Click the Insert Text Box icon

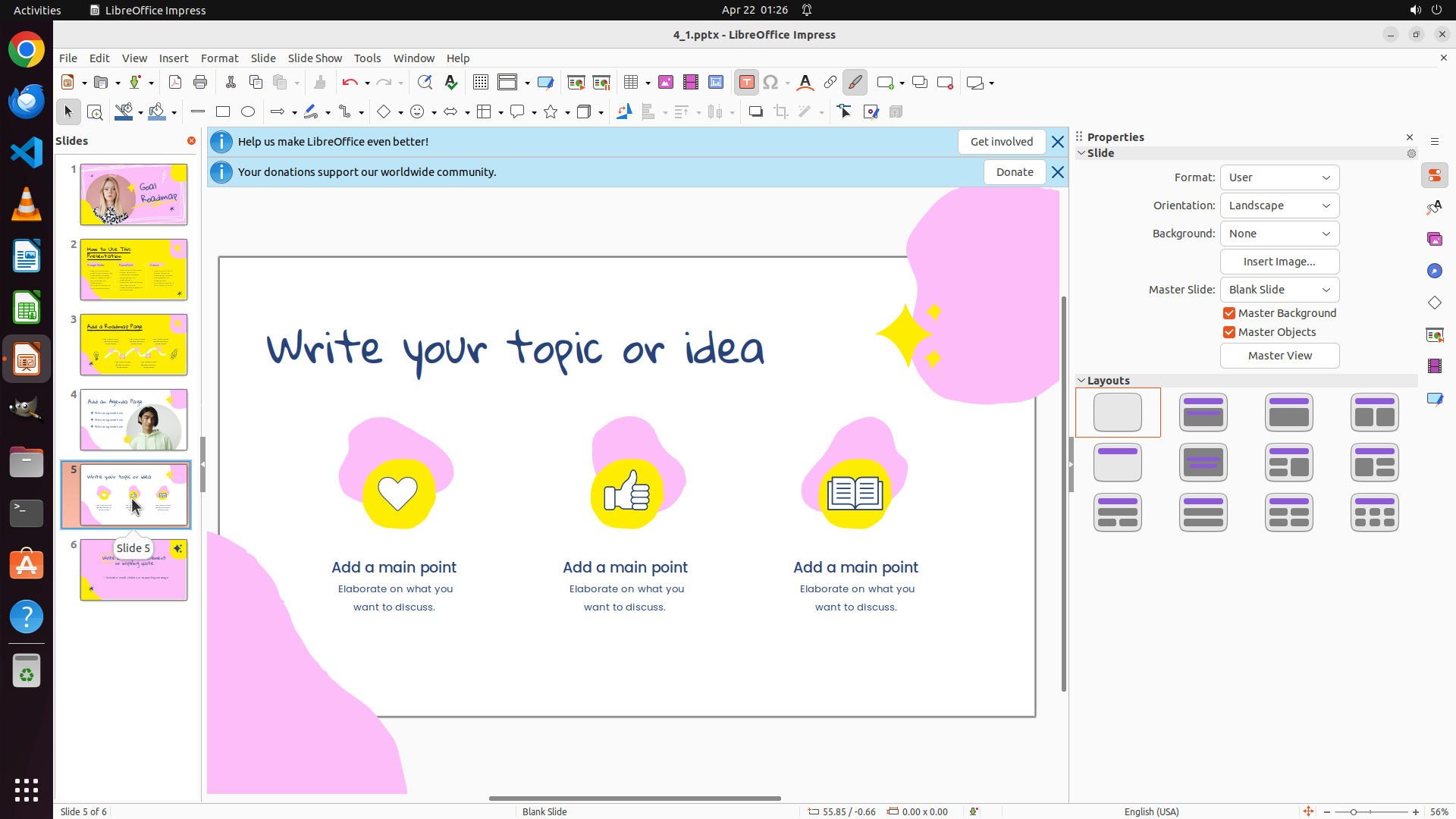746,83
